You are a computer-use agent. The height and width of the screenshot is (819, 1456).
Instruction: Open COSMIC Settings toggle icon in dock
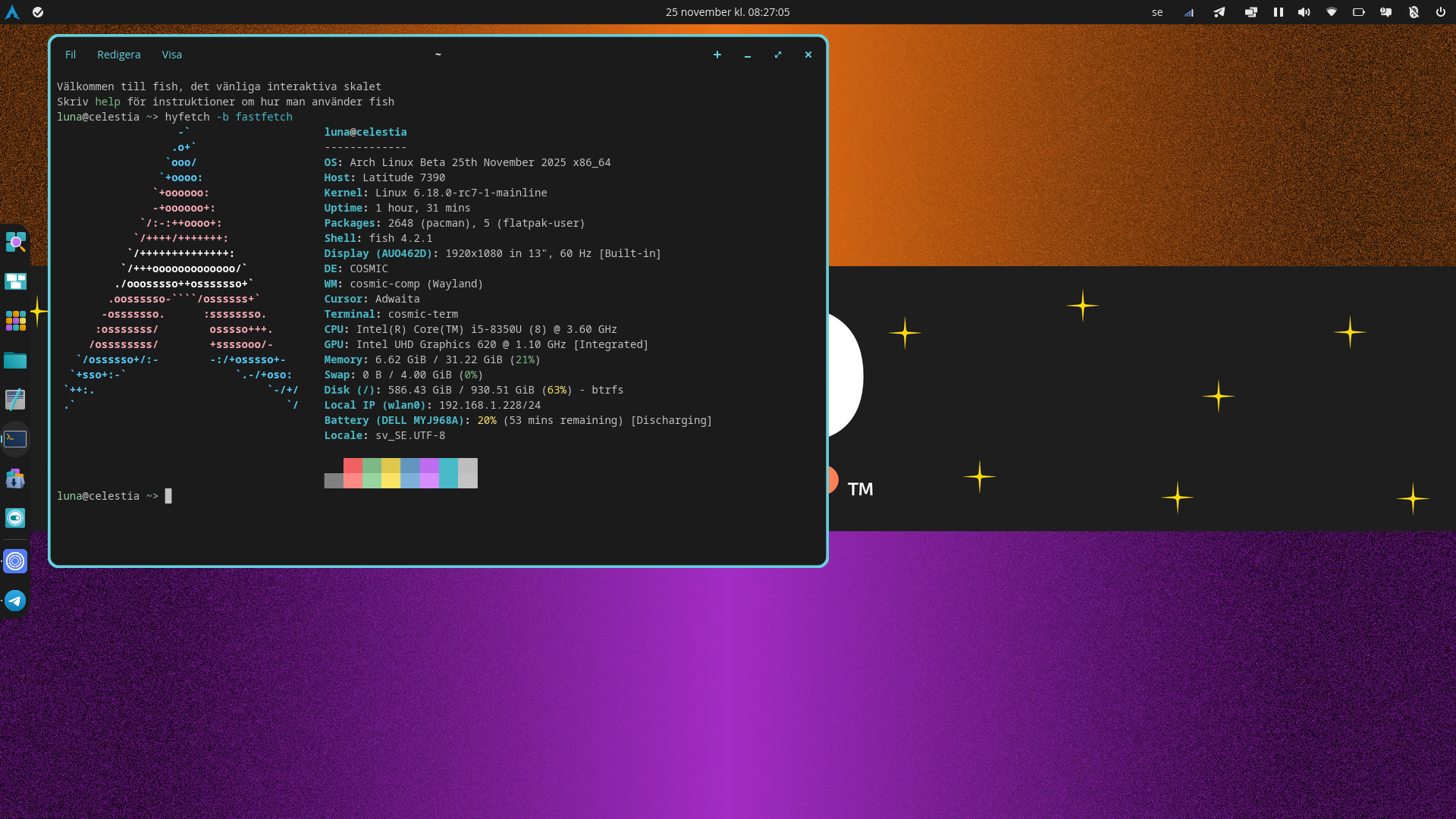(x=15, y=518)
